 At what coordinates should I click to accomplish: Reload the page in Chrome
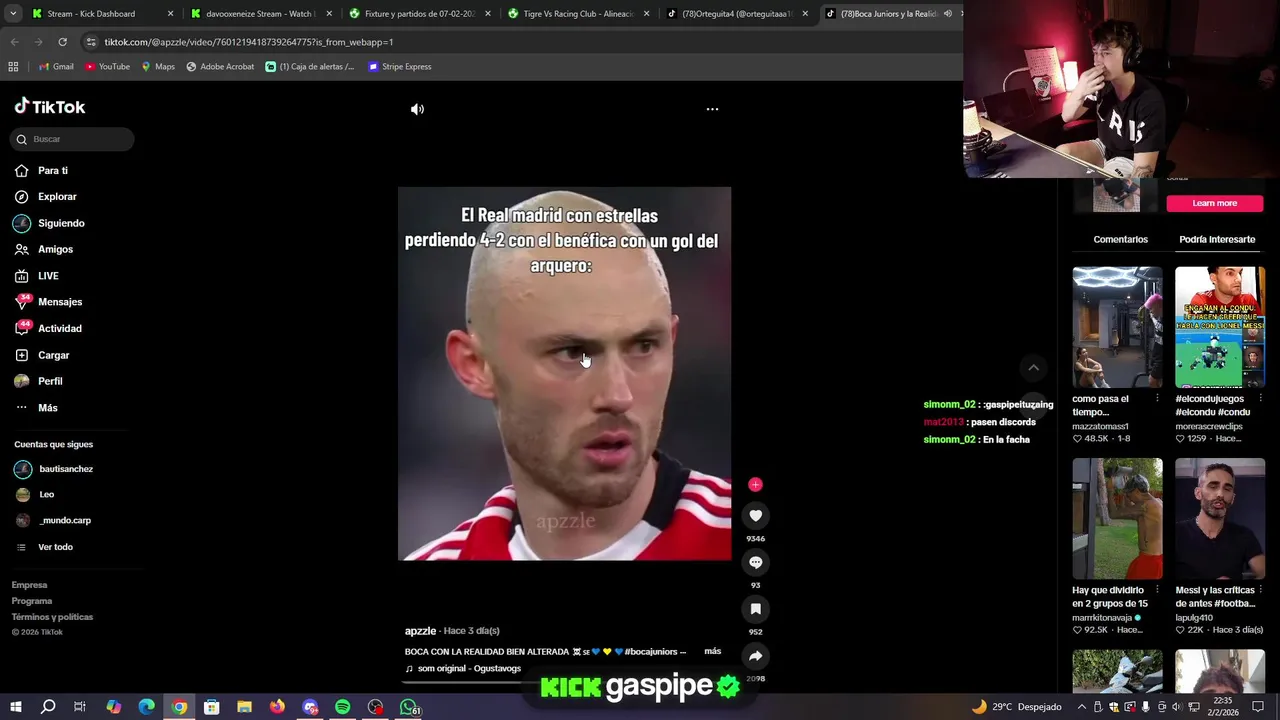(x=62, y=42)
